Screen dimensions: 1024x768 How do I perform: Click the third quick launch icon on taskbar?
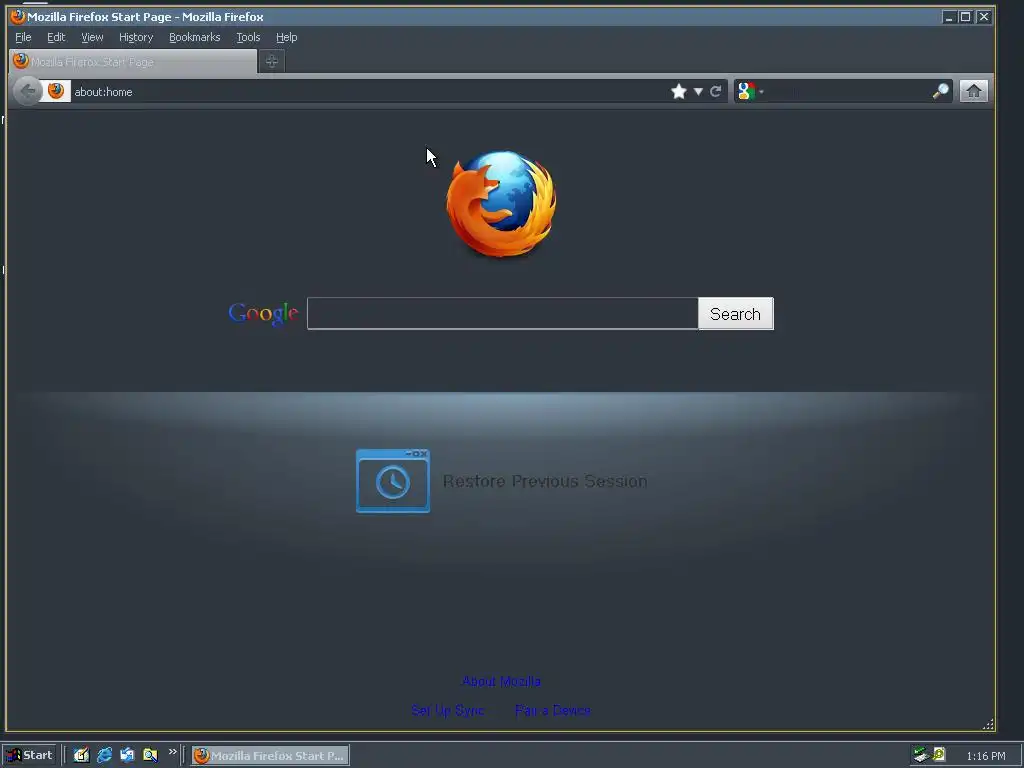(x=127, y=755)
